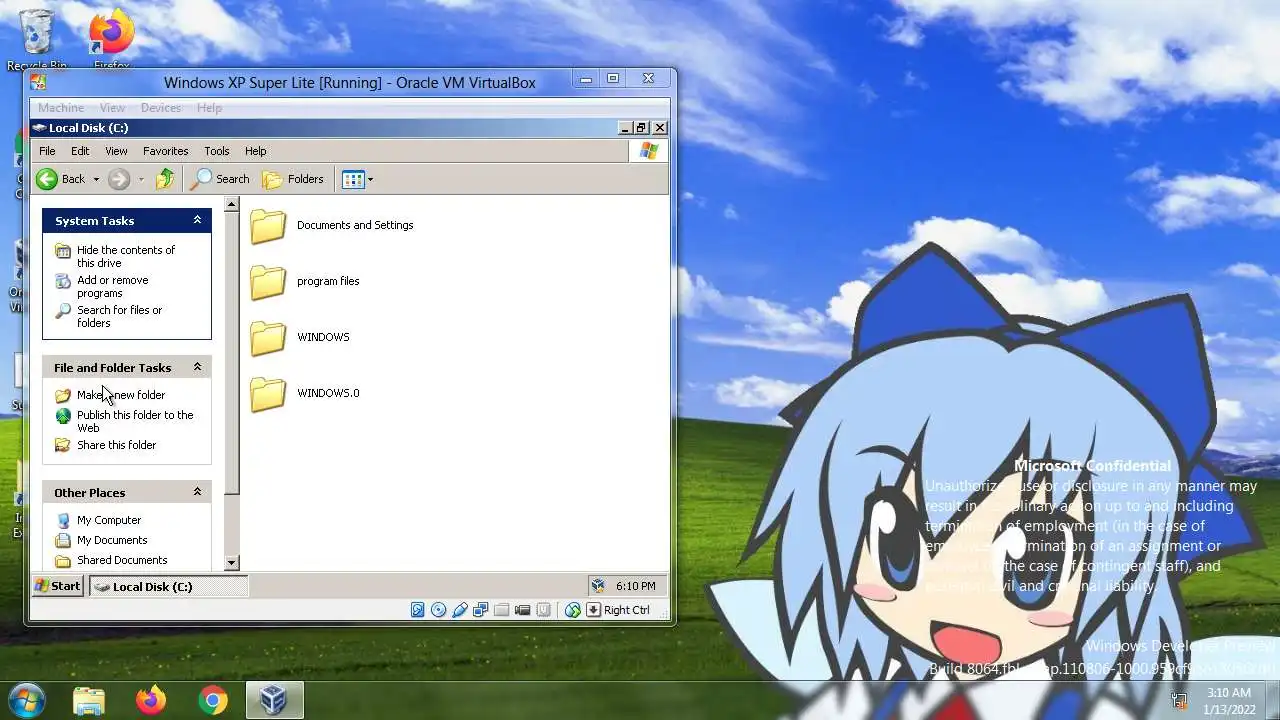Open the Windows 7 Start orb
Image resolution: width=1280 pixels, height=720 pixels.
[x=25, y=700]
